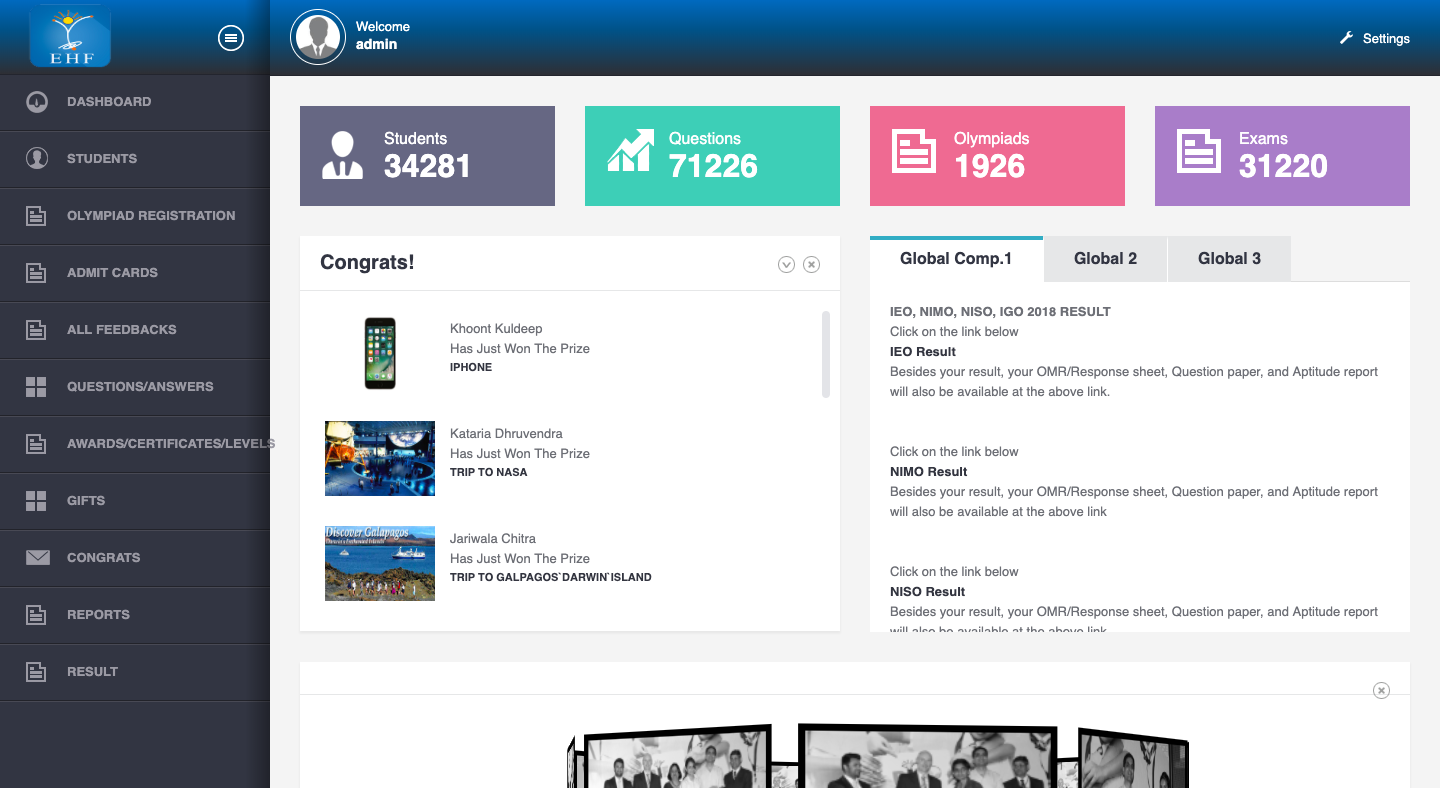Click the Gifts grid icon in sidebar
The image size is (1440, 788).
pyautogui.click(x=37, y=501)
